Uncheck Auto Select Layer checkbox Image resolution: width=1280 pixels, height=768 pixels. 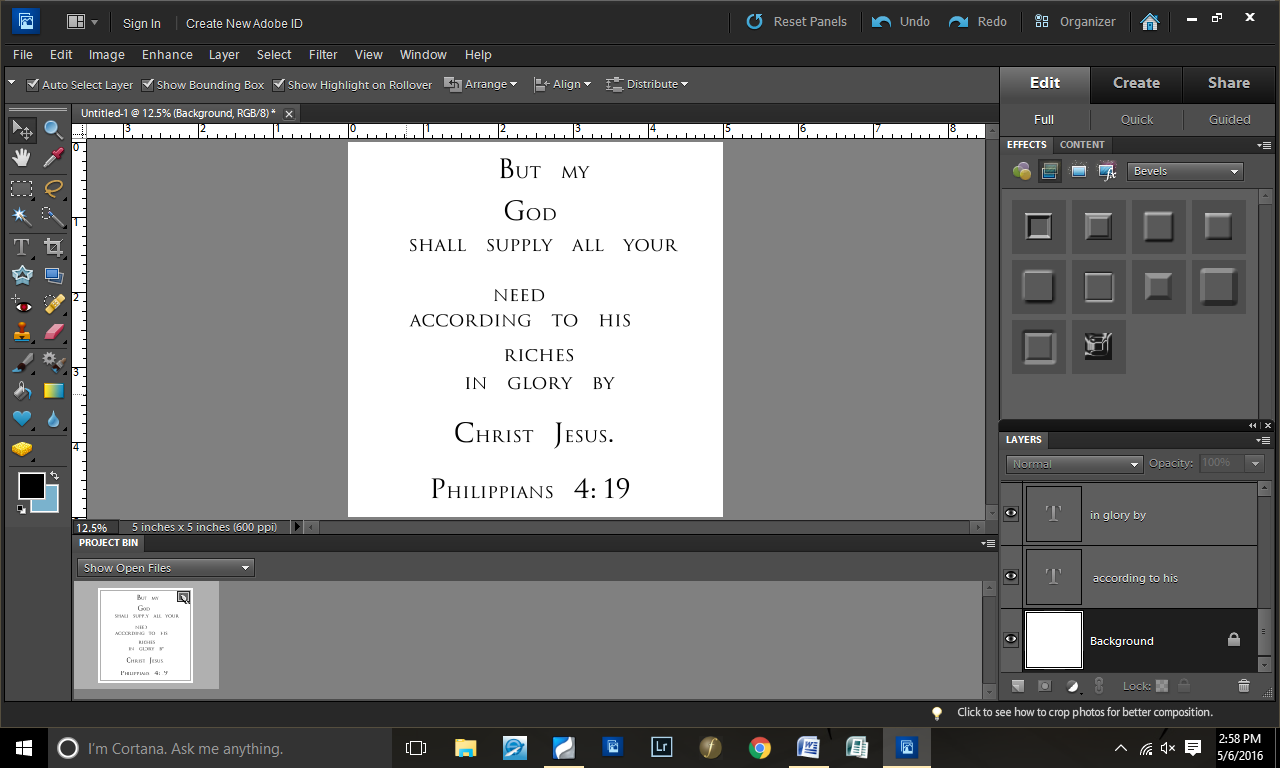(x=33, y=85)
